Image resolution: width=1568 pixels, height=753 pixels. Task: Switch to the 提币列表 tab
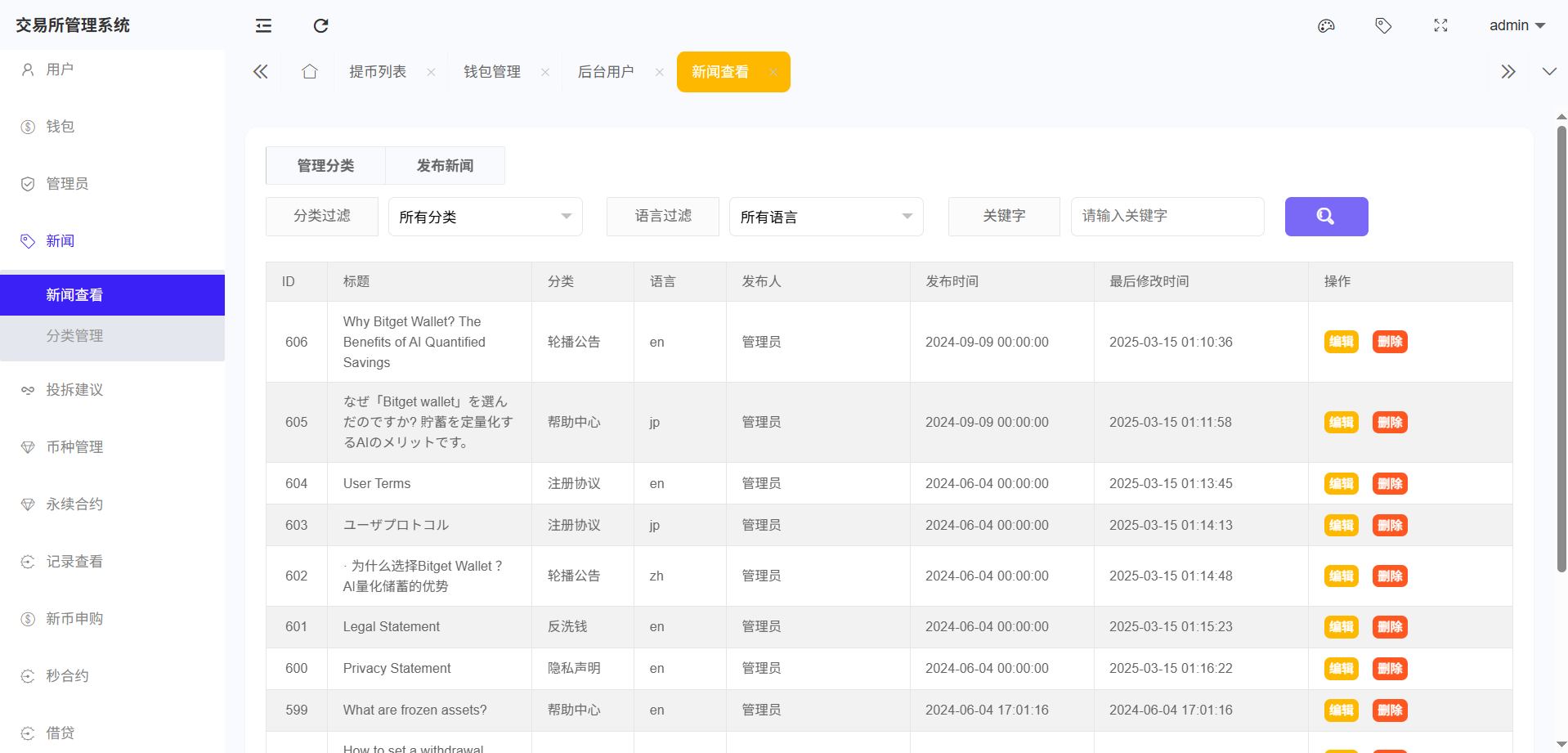(377, 72)
